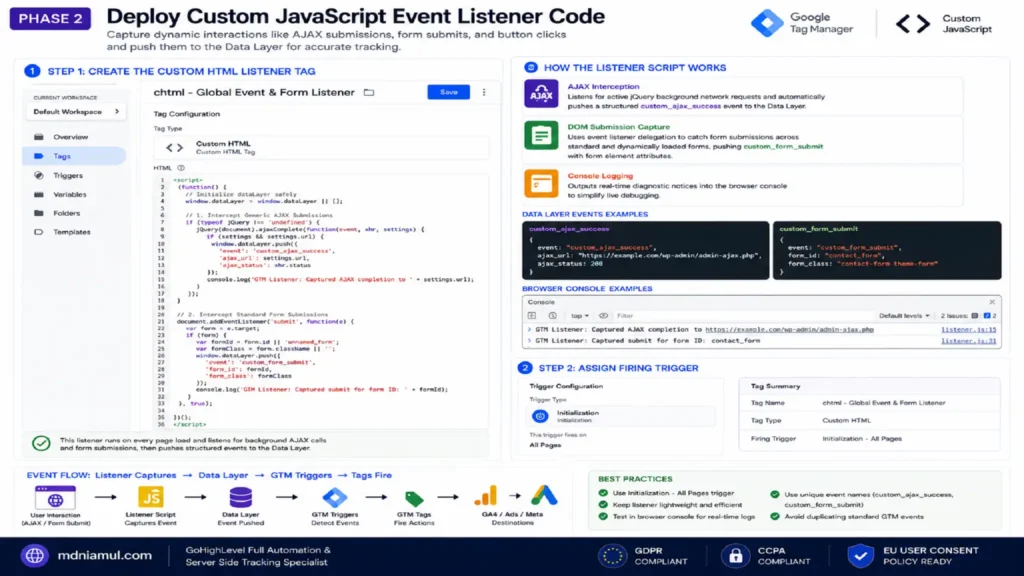Image resolution: width=1024 pixels, height=576 pixels.
Task: Click the 'GoHighLevel Full Automation' footer text
Action: tap(258, 550)
